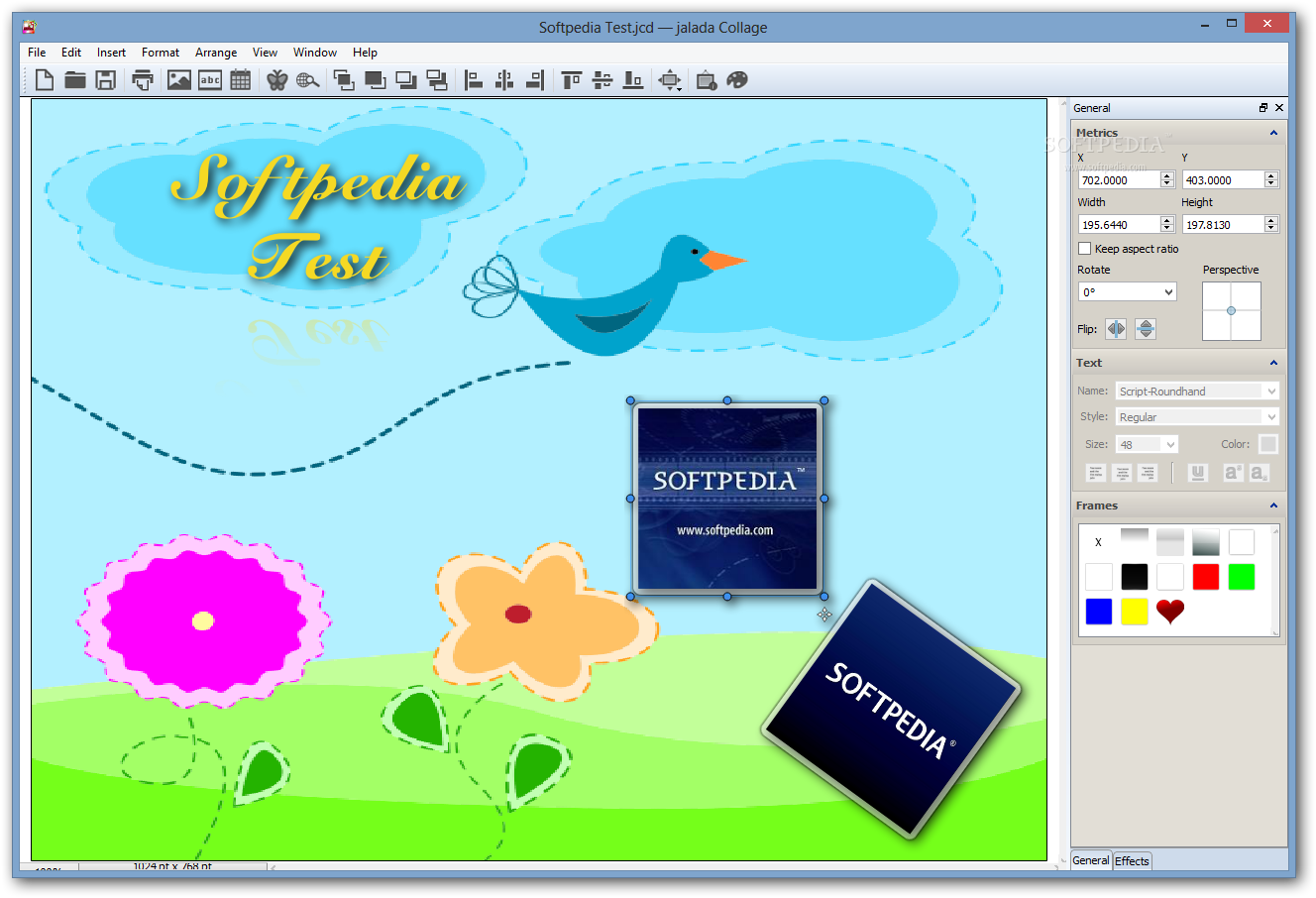Open the font Name dropdown
This screenshot has width=1316, height=898.
click(x=1197, y=391)
